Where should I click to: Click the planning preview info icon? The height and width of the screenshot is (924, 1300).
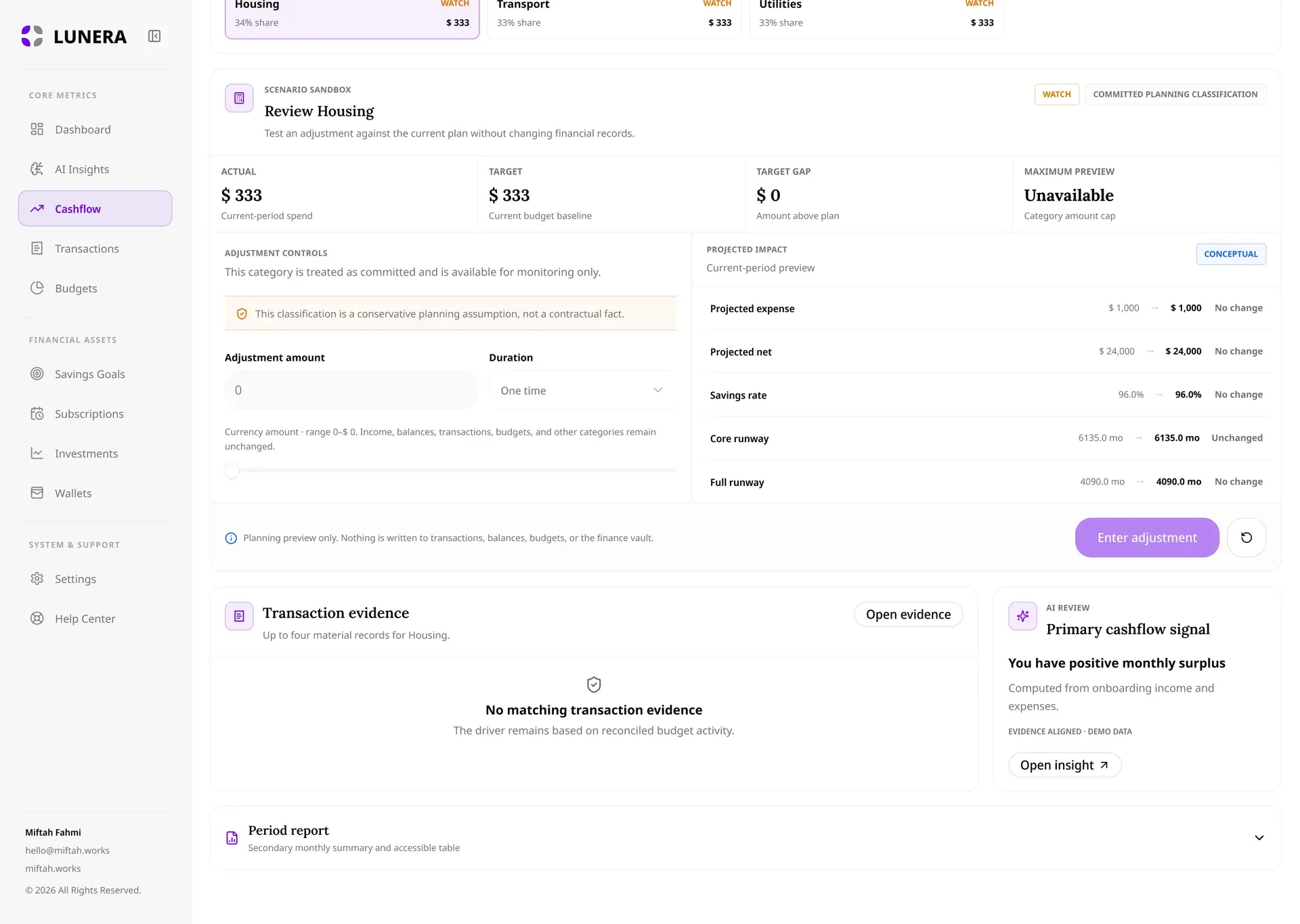pos(231,538)
